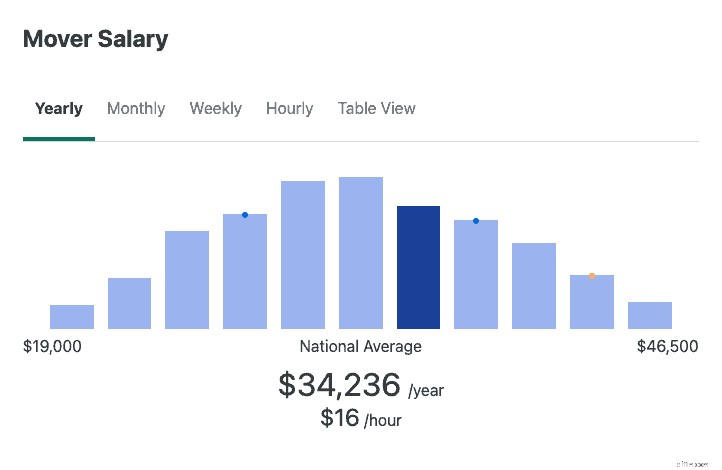Image resolution: width=722 pixels, height=470 pixels.
Task: Click the second bar from the left
Action: click(129, 303)
